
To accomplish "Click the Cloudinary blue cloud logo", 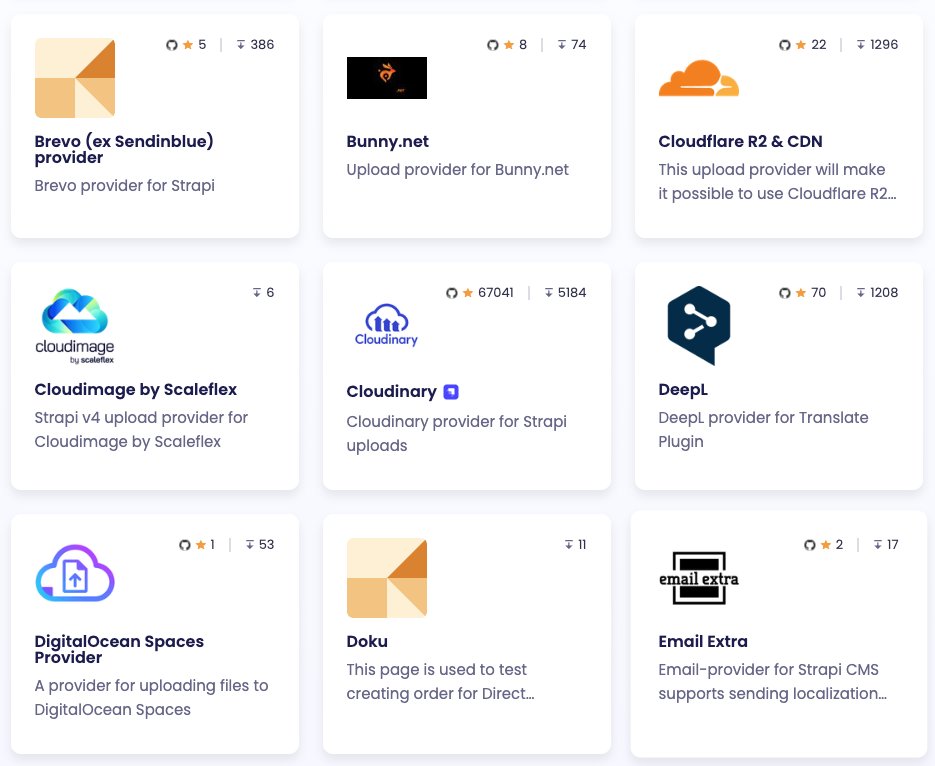I will (x=386, y=325).
